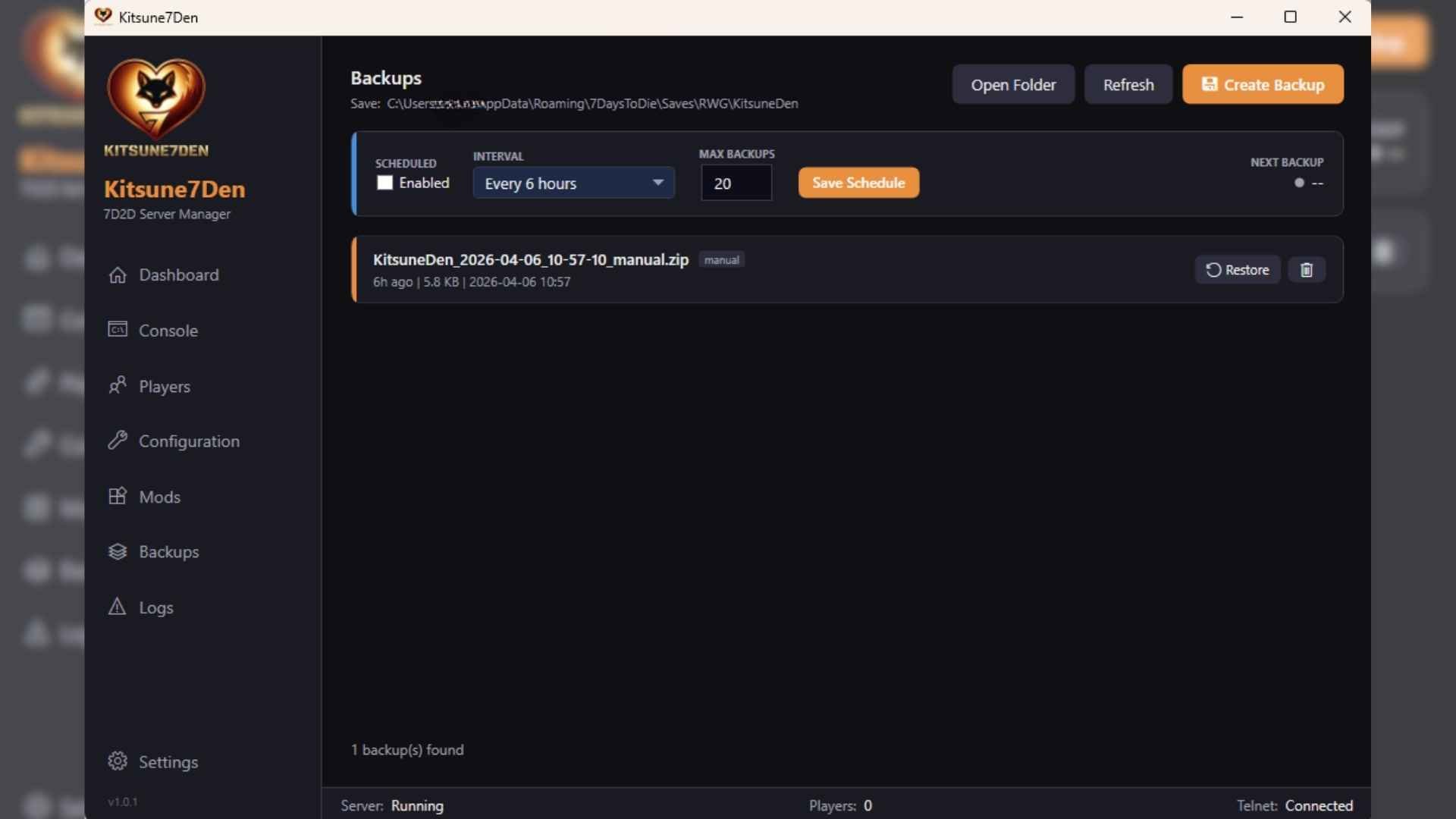Click the Backups layers icon
Image resolution: width=1456 pixels, height=819 pixels.
point(118,551)
